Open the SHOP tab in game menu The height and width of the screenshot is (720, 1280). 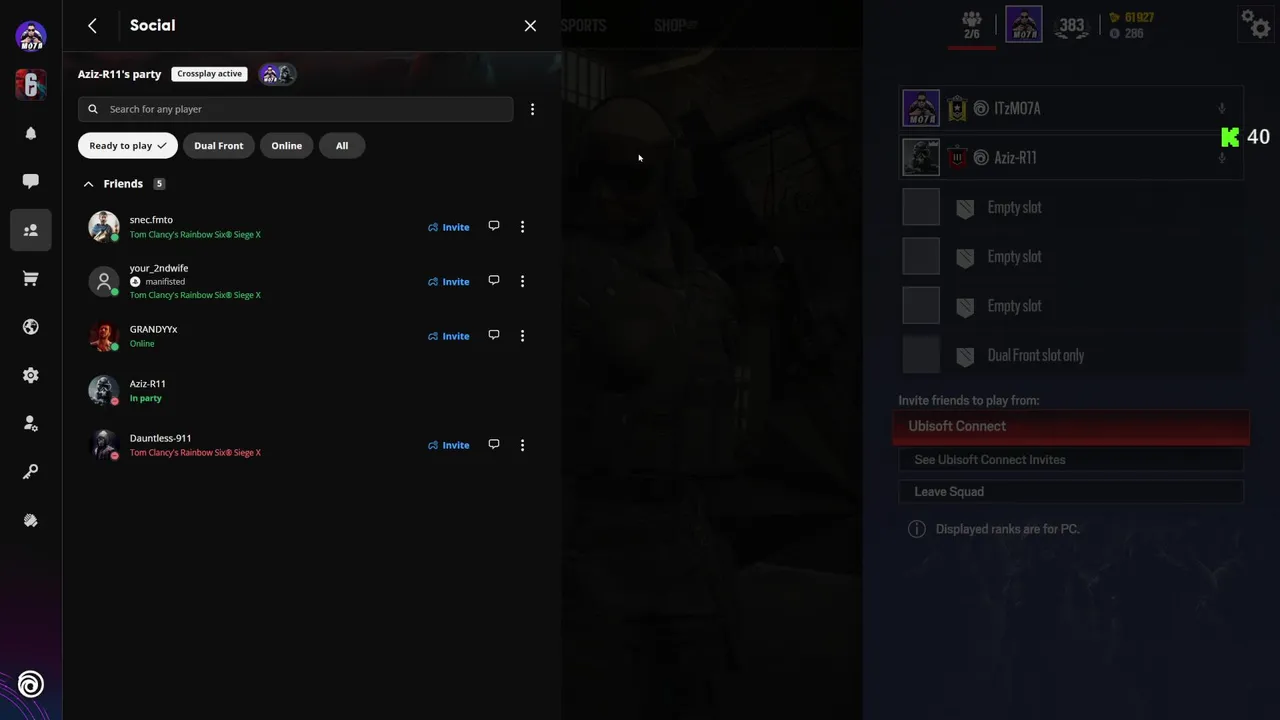[676, 26]
